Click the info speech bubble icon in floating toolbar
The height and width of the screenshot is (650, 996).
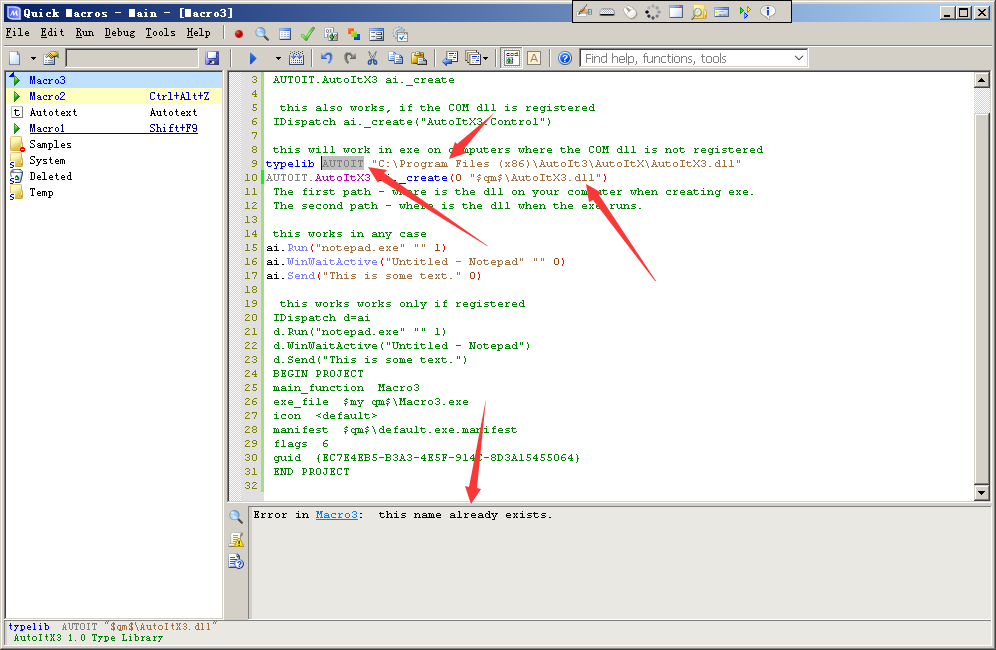tap(767, 11)
